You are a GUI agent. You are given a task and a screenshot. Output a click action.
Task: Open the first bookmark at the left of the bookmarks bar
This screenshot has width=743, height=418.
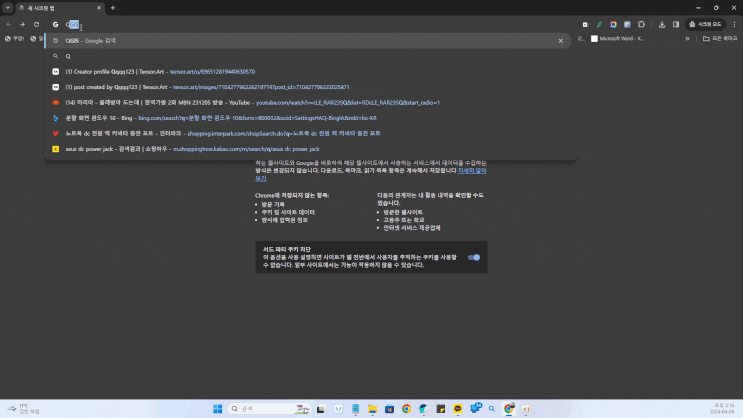pyautogui.click(x=14, y=39)
